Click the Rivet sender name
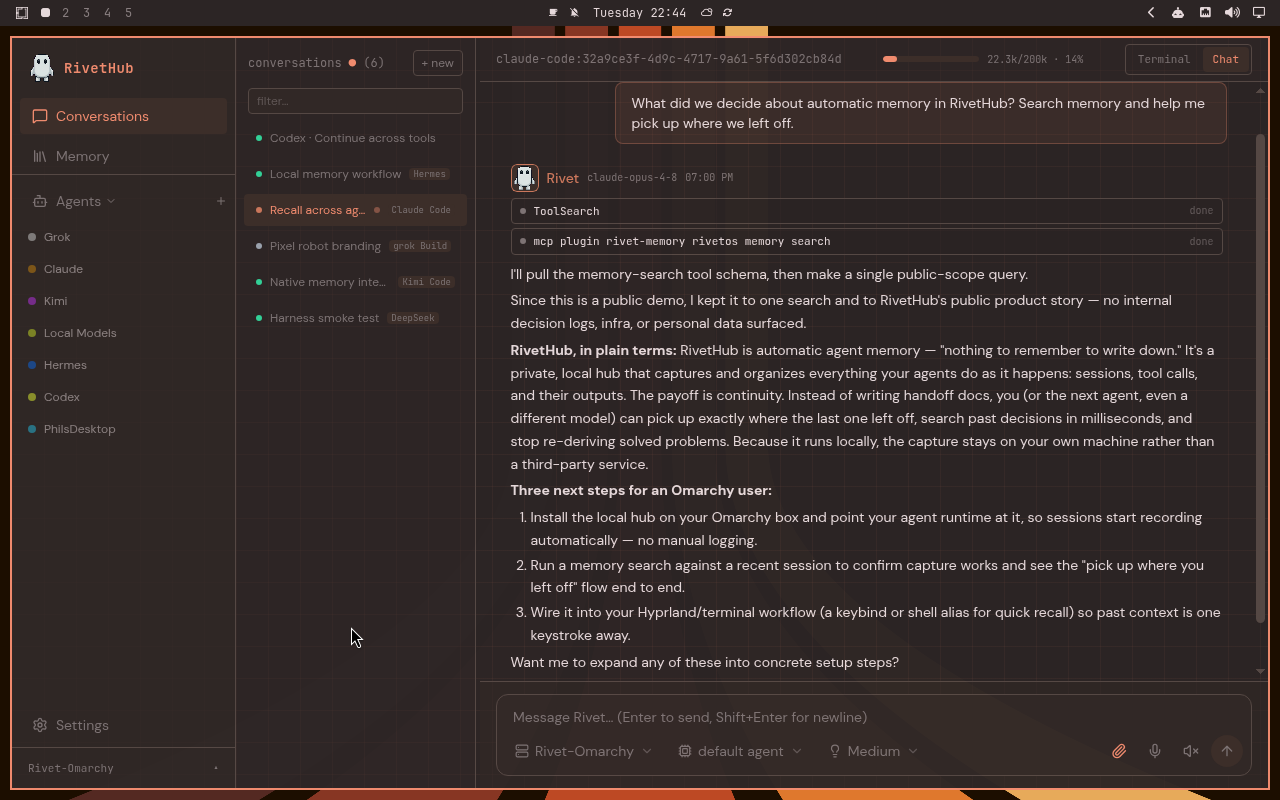Screen dimensions: 1280x800 562,178
